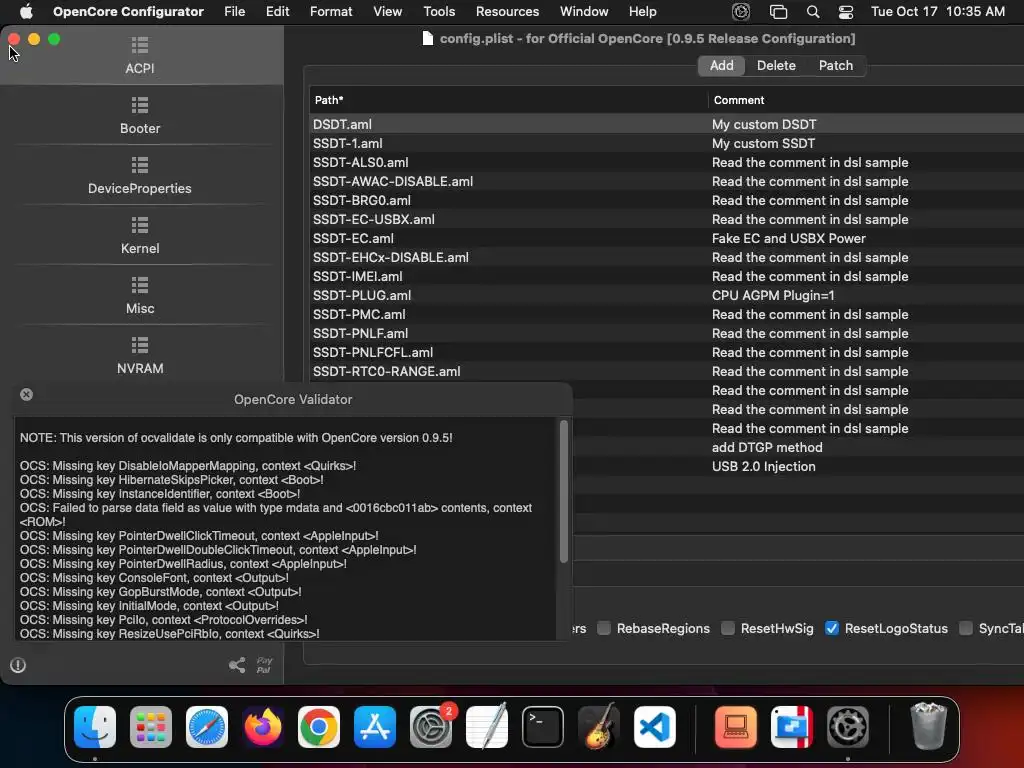Screen dimensions: 1024x768
Task: Enable the ResetHwSig checkbox
Action: click(728, 628)
